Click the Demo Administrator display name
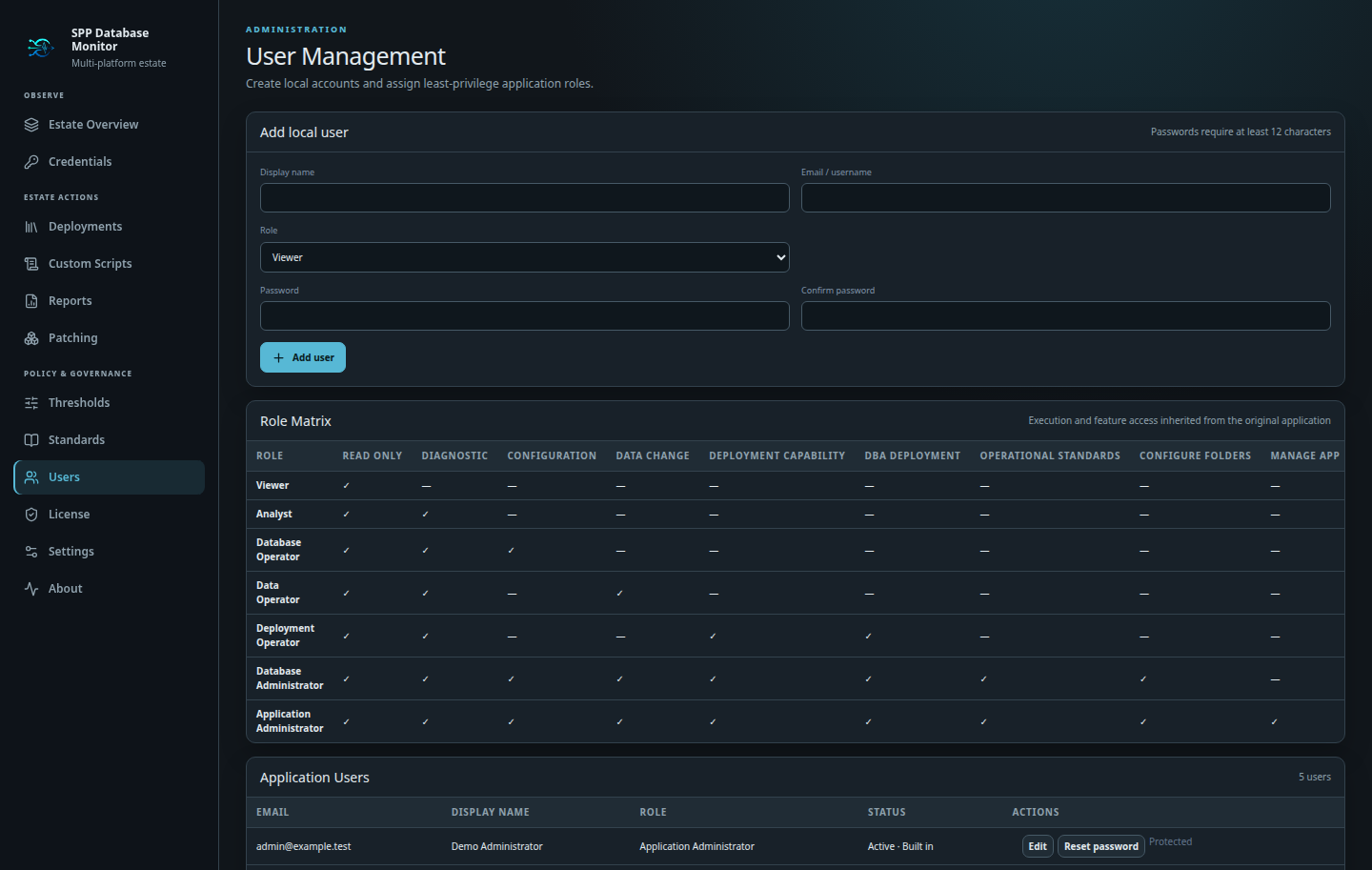The height and width of the screenshot is (870, 1372). point(497,846)
